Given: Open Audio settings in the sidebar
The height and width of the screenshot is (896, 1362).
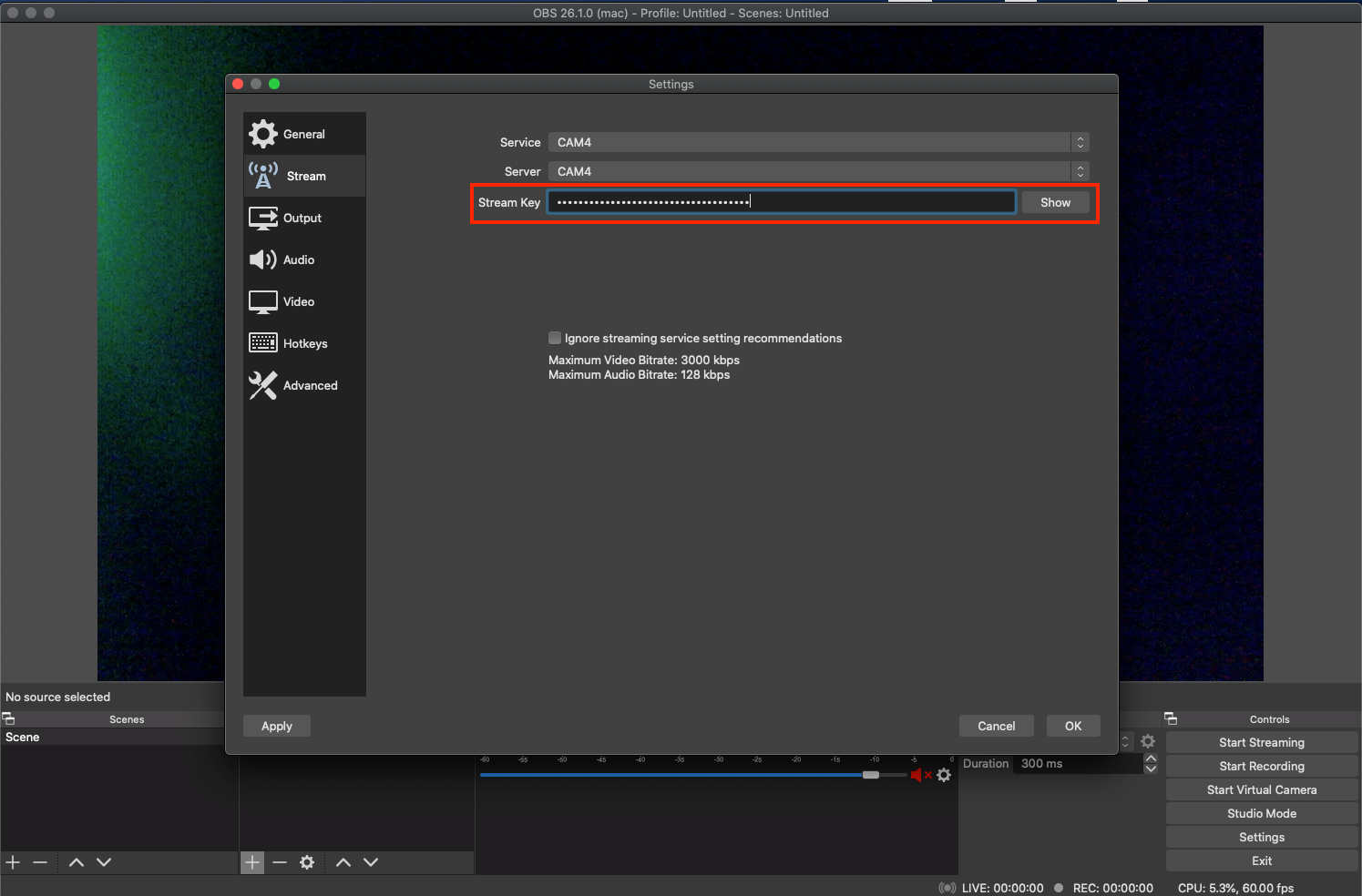Looking at the screenshot, I should click(298, 260).
